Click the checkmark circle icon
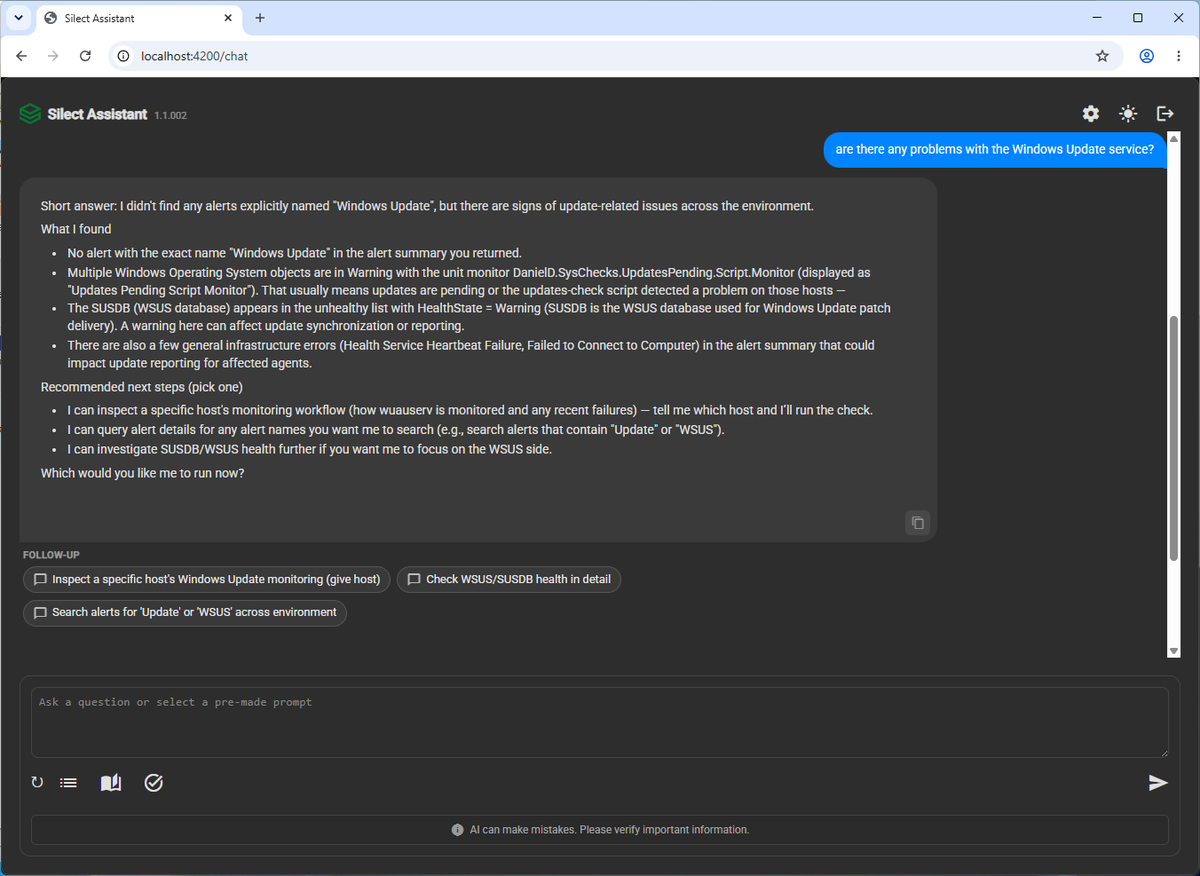Screen dimensions: 1200x876 pyautogui.click(x=153, y=783)
